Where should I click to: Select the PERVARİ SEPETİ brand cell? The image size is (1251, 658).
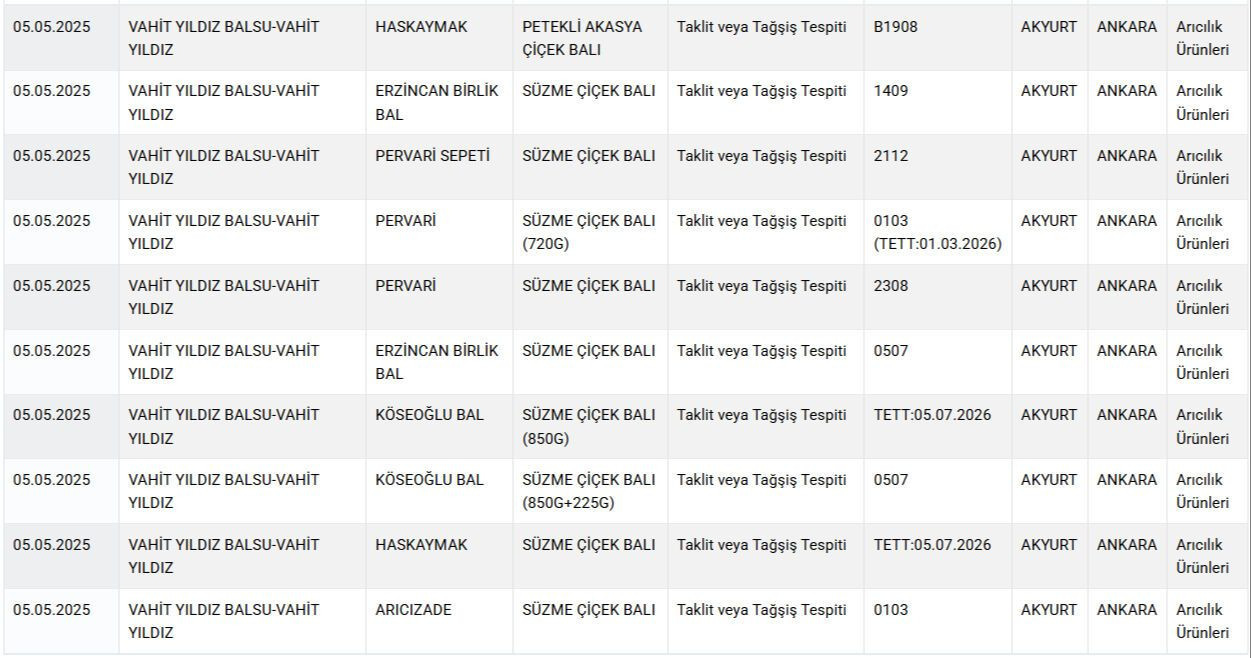click(x=432, y=156)
